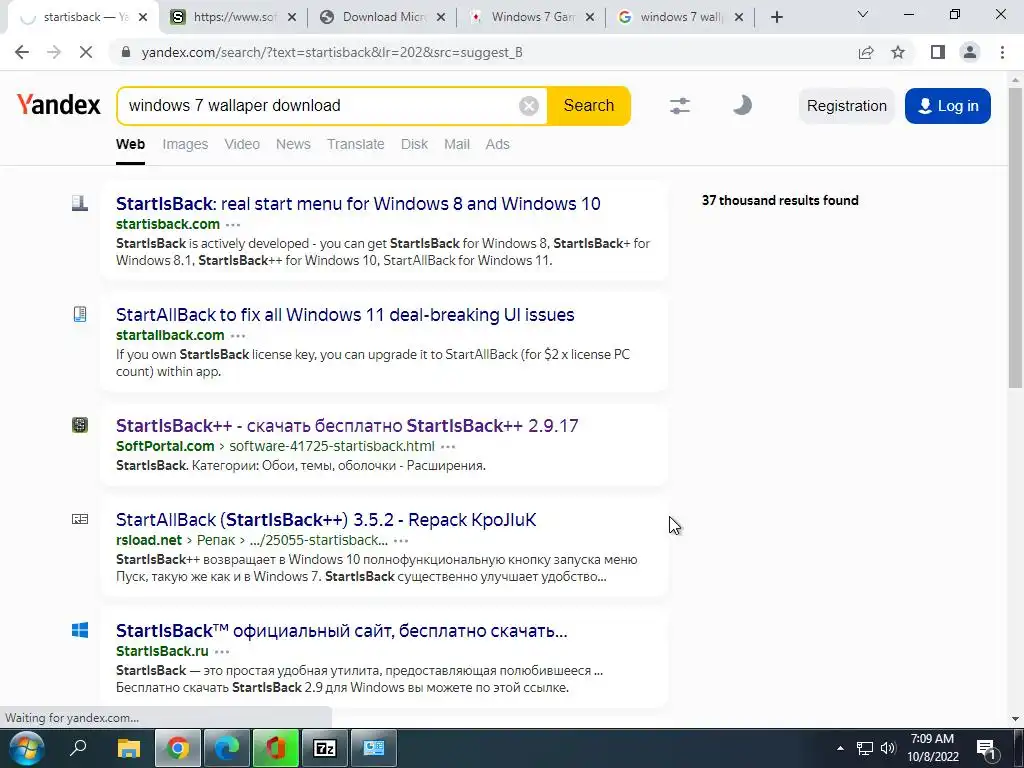Open Chrome profile avatar icon
1024x768 pixels.
[x=970, y=52]
